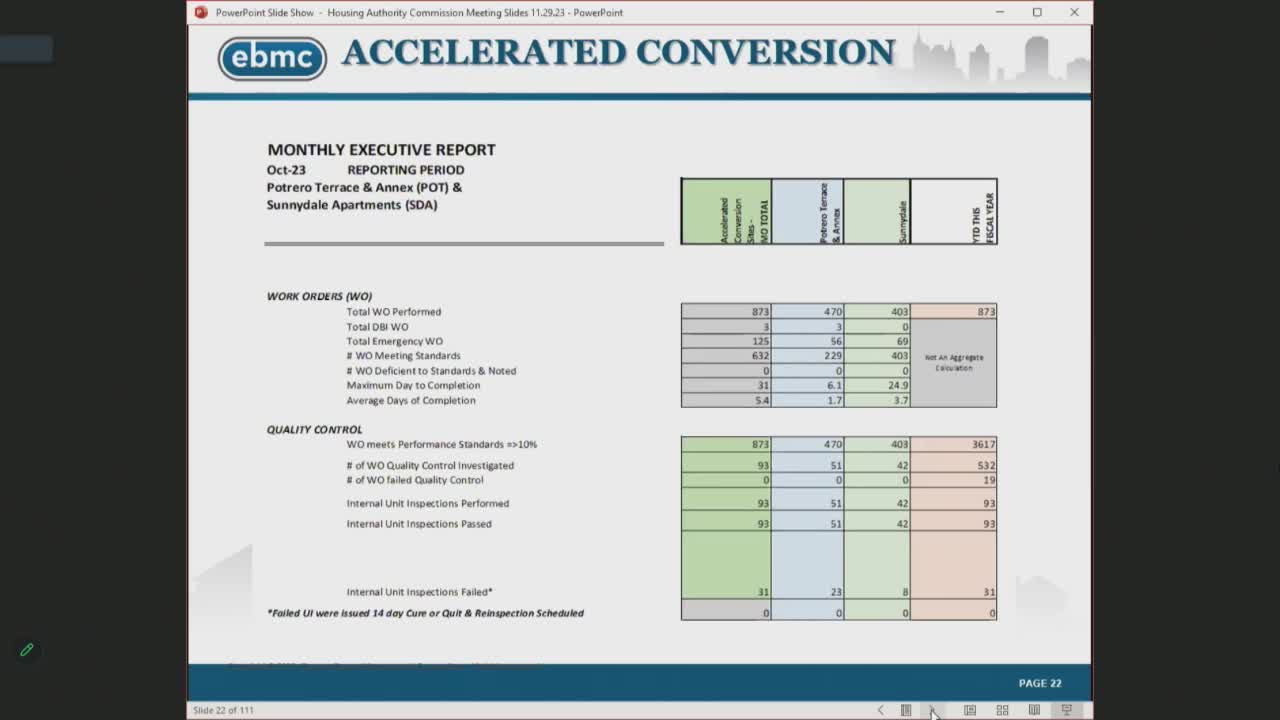Viewport: 1280px width, 720px height.
Task: Click the "Average Days of Completion" row label
Action: [x=411, y=400]
